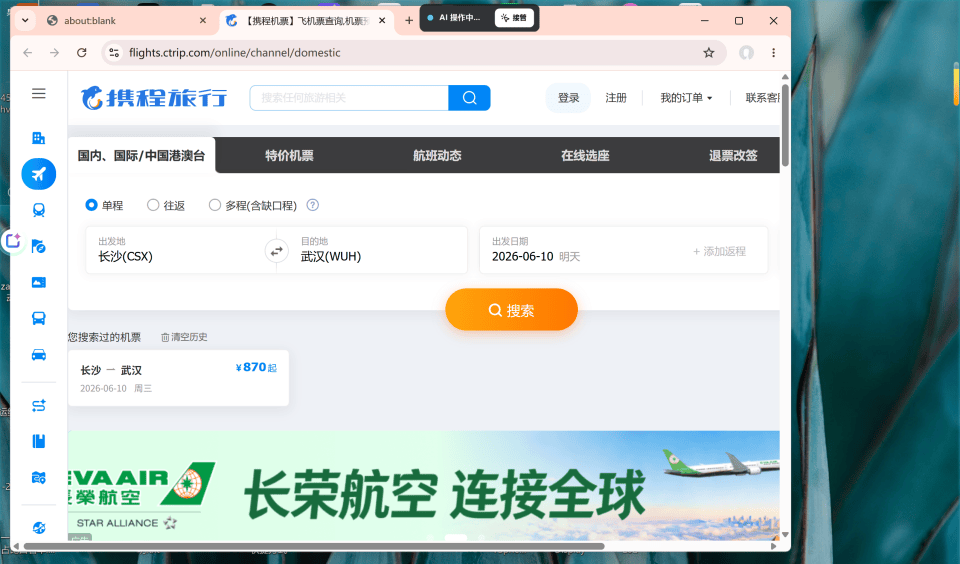
Task: Open Chrome three-dot menu
Action: coord(773,53)
